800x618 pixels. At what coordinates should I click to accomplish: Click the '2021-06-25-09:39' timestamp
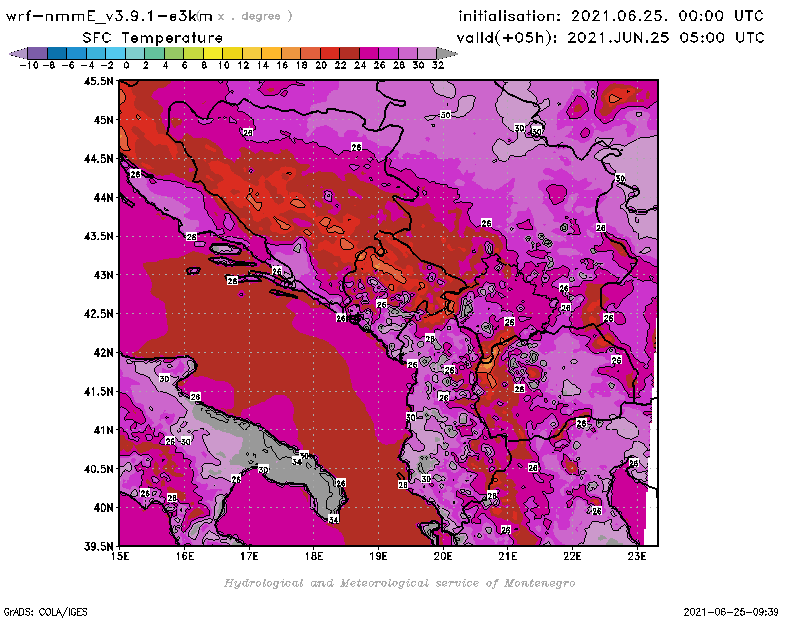pyautogui.click(x=731, y=612)
